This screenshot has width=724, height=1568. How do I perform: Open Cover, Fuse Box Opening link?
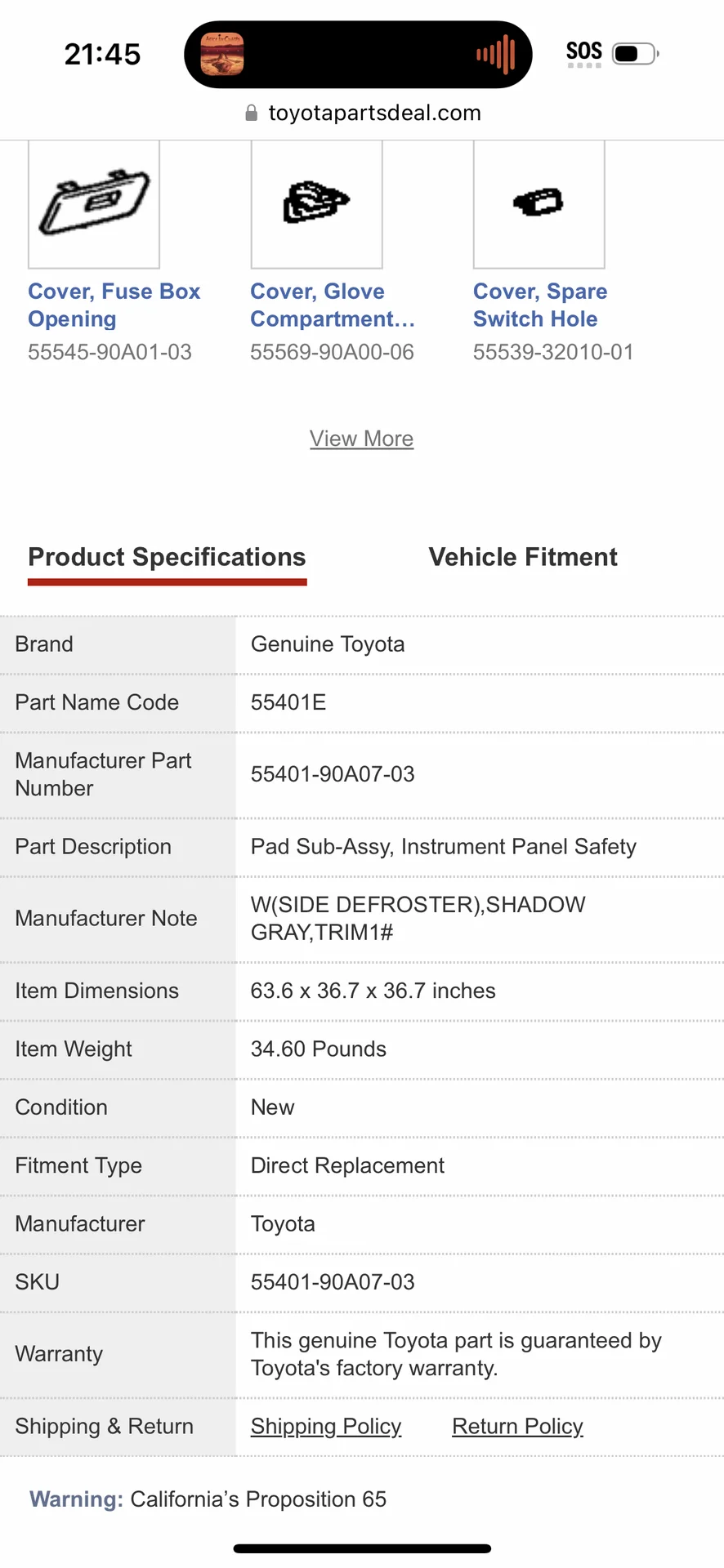click(x=114, y=305)
